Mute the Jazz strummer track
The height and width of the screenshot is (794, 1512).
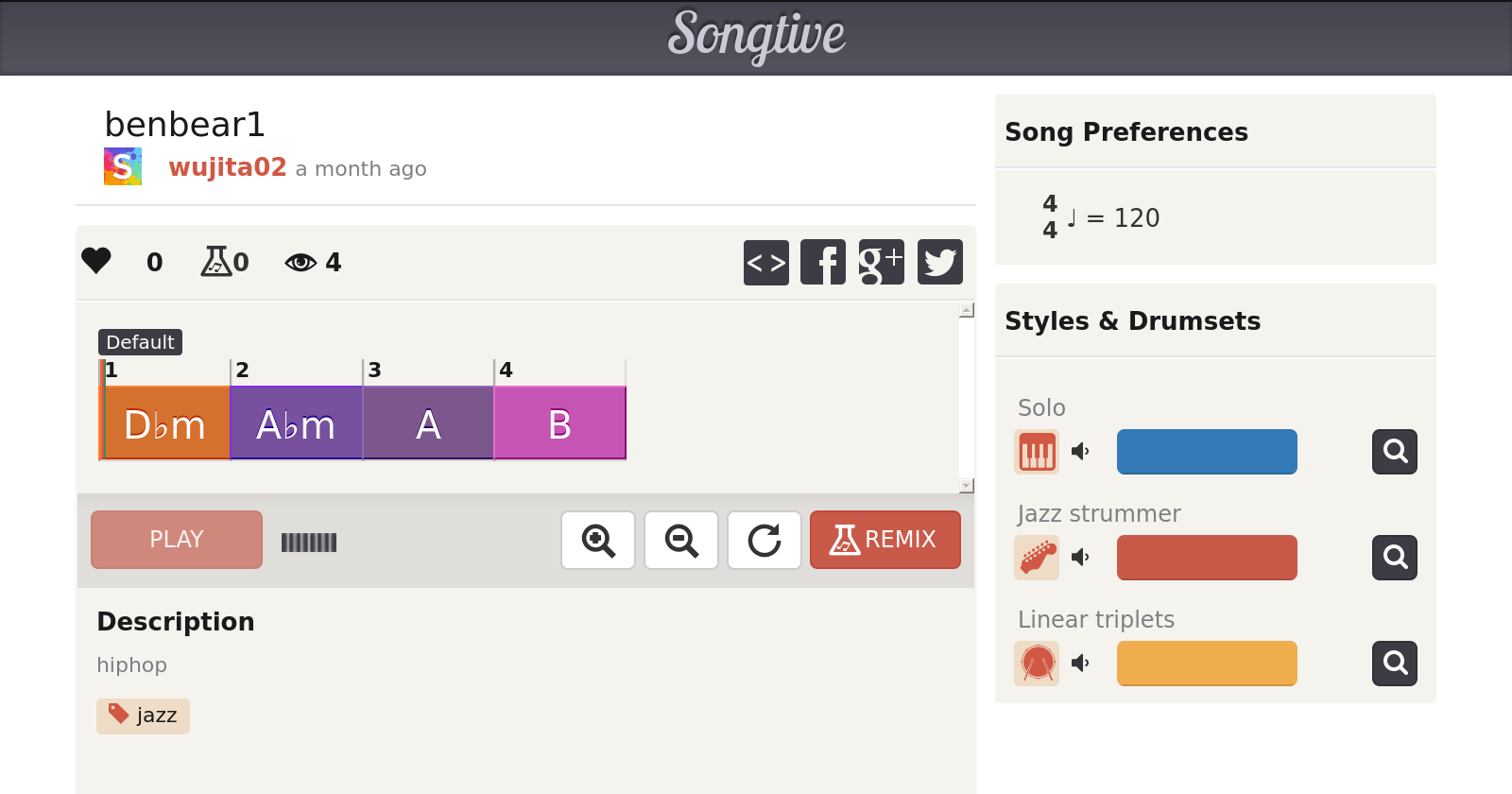[1080, 558]
